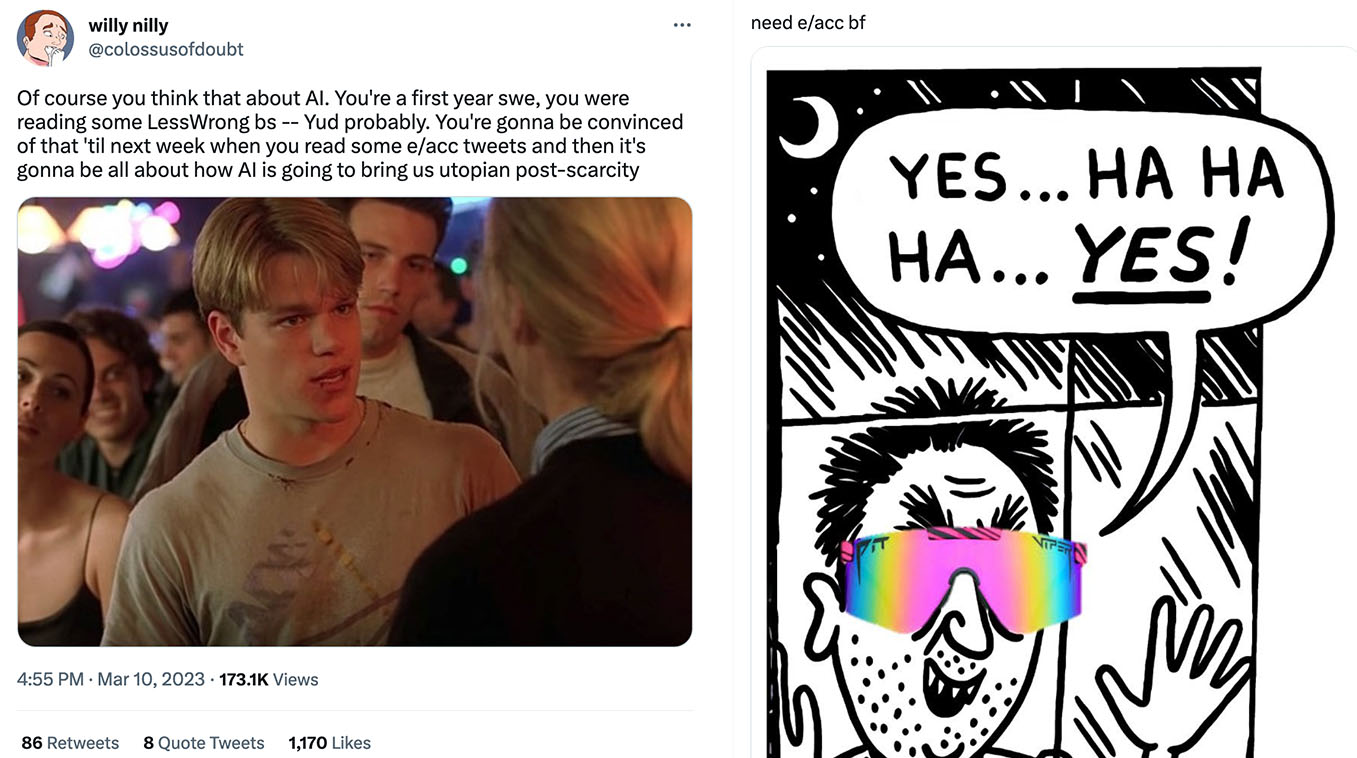1357x758 pixels.
Task: Click the "4:55 PM · Mar 10, 2023" timestamp
Action: 110,680
